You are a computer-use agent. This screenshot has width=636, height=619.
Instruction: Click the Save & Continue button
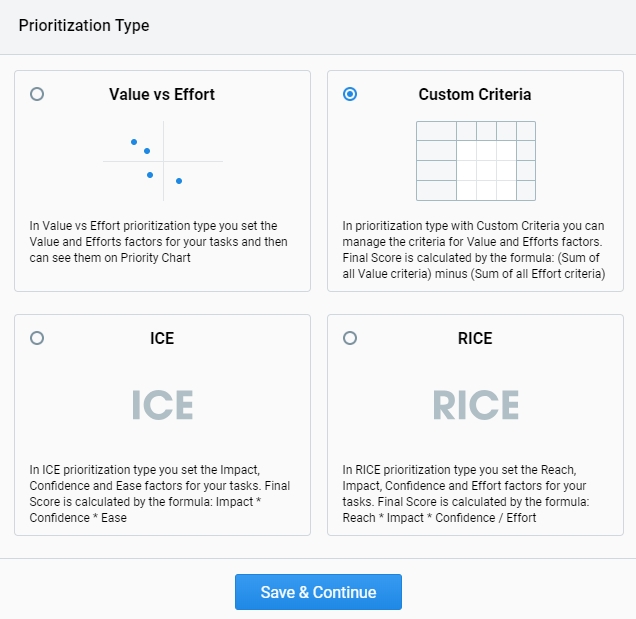click(x=318, y=592)
